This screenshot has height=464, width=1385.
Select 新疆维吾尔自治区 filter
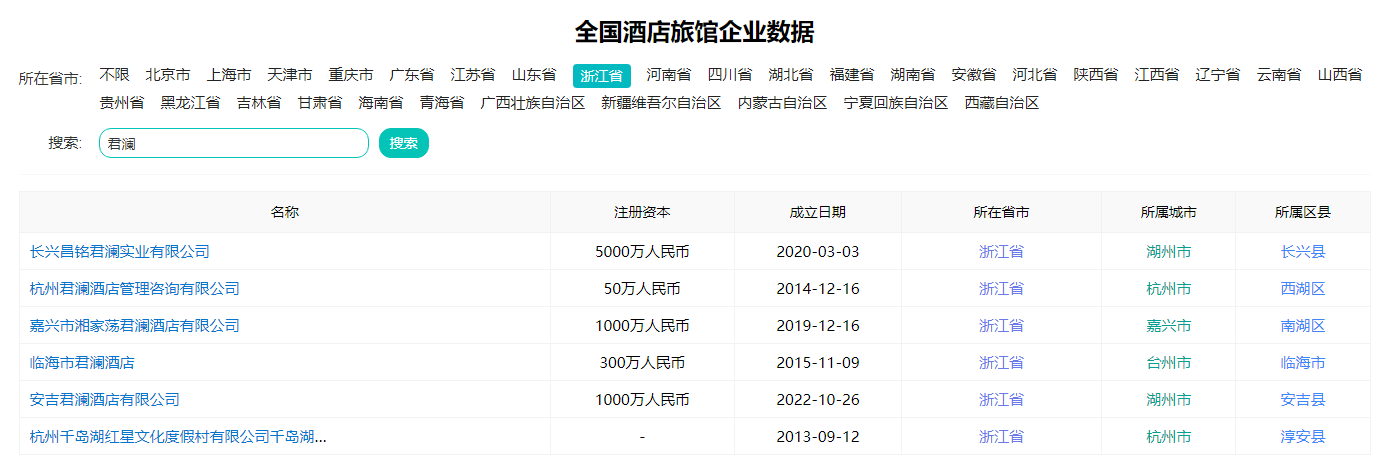tap(661, 103)
